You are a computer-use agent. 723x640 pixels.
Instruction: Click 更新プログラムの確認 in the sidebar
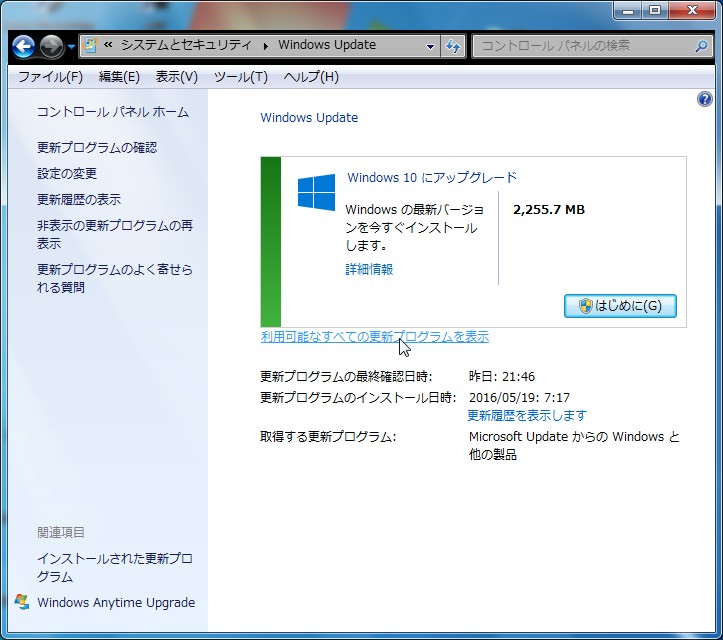pos(97,148)
